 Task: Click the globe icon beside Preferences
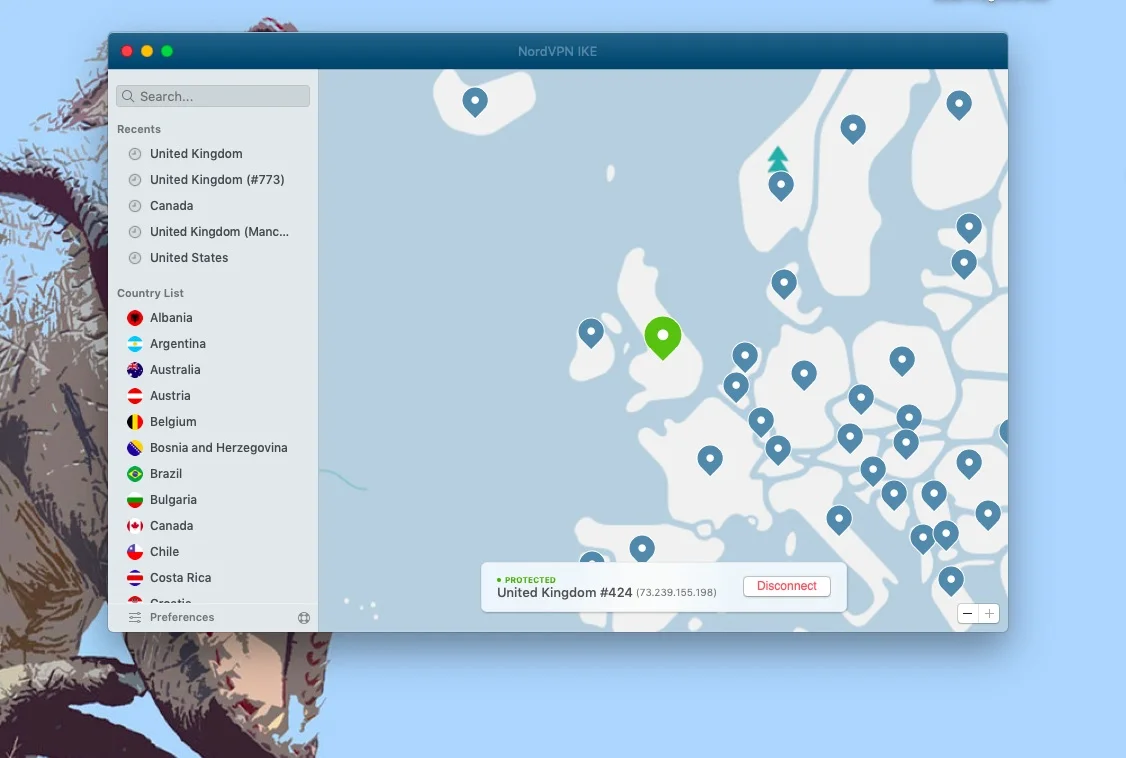pos(304,618)
